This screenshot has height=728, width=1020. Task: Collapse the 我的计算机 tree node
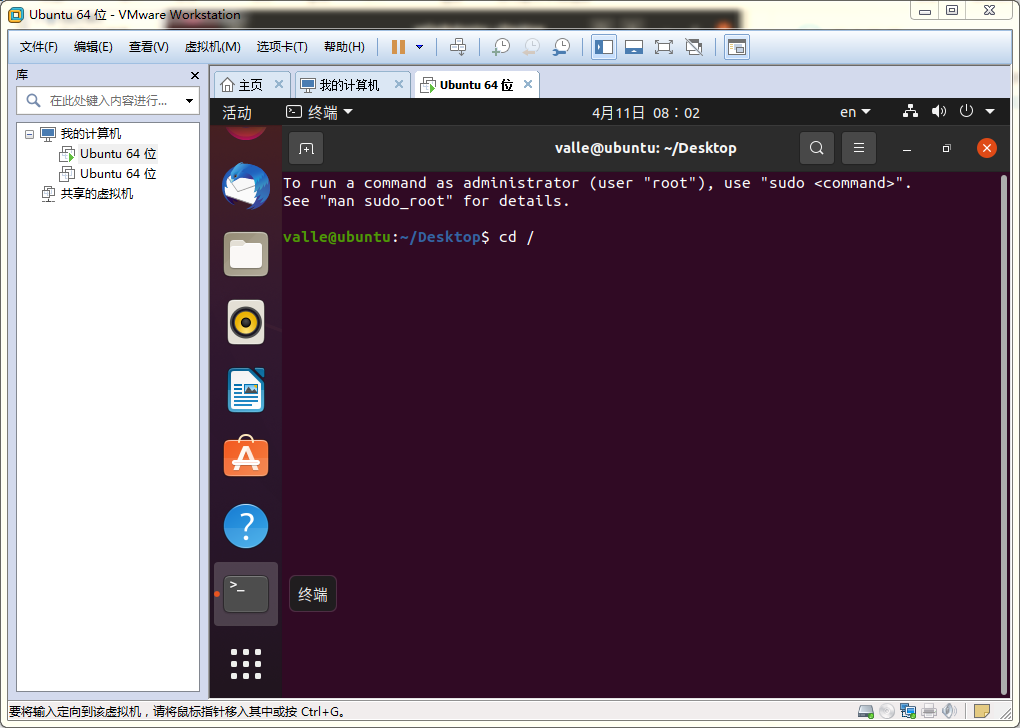pyautogui.click(x=29, y=134)
